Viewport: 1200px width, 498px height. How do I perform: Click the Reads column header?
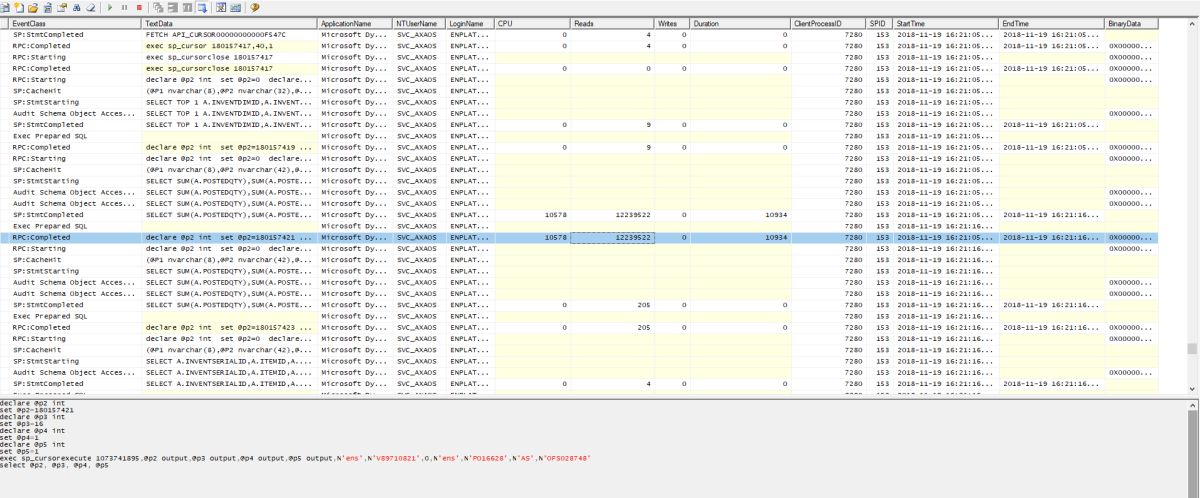(613, 23)
